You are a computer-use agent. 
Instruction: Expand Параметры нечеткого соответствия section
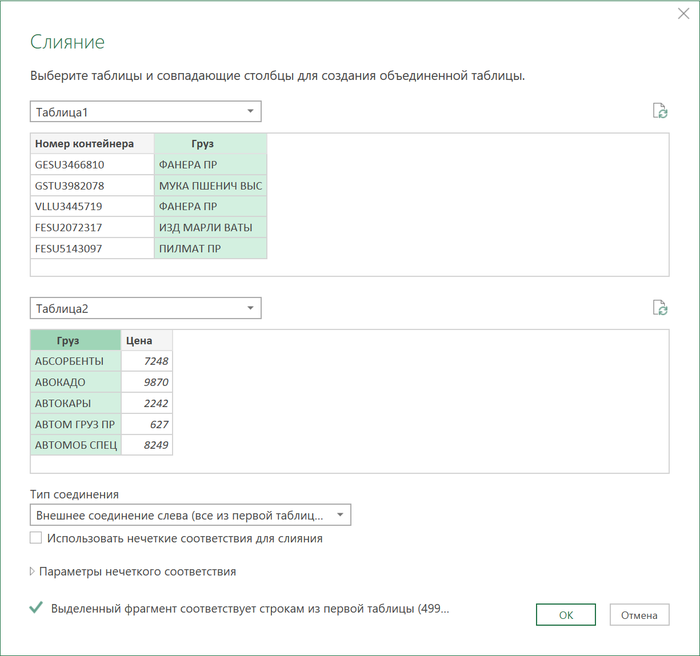(133, 572)
